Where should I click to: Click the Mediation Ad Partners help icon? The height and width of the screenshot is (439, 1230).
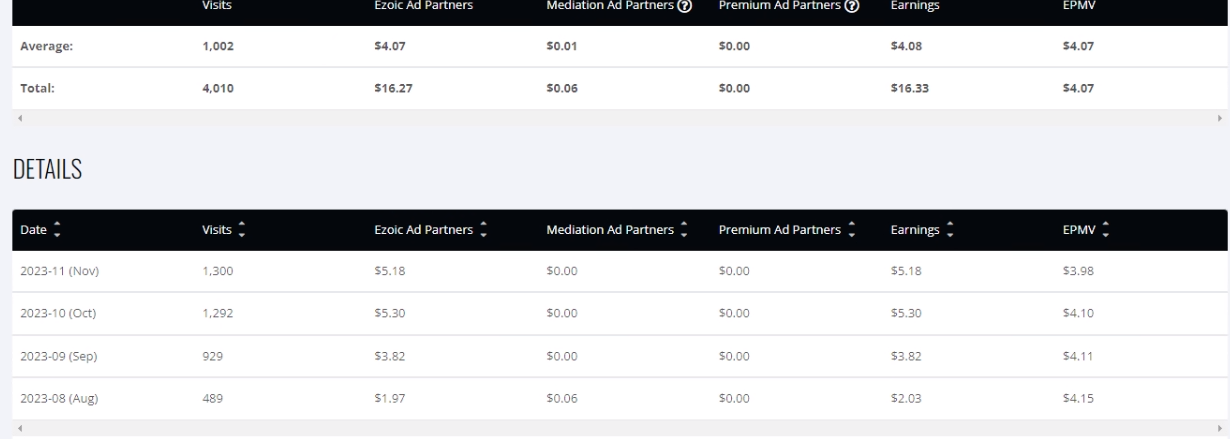tap(687, 5)
